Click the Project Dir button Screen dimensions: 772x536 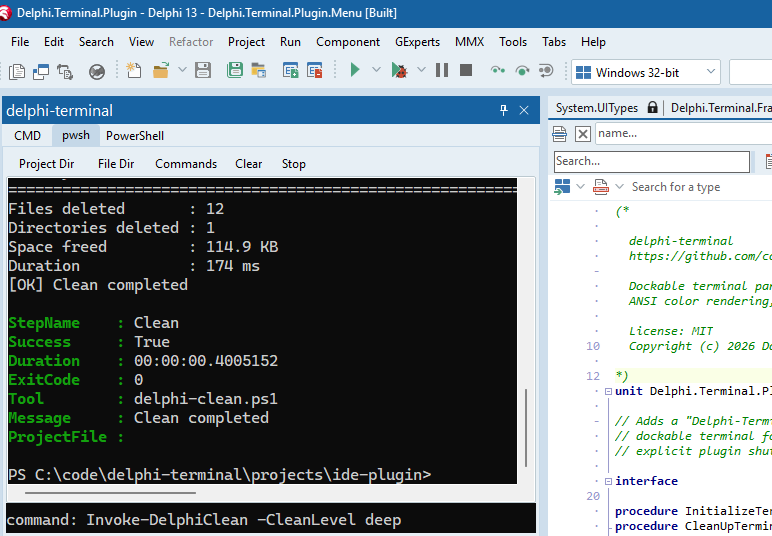click(46, 163)
